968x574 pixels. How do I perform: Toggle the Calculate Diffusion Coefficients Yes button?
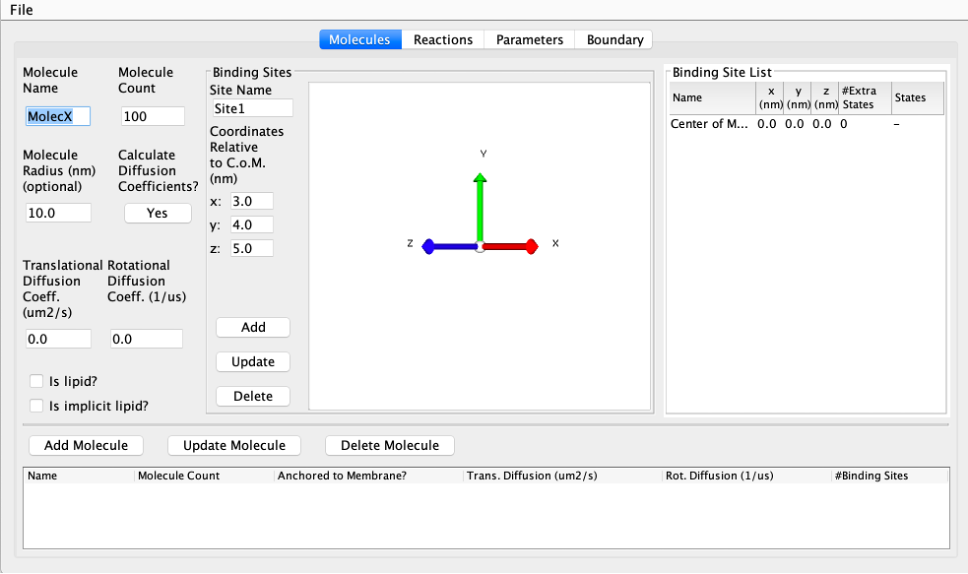coord(157,213)
